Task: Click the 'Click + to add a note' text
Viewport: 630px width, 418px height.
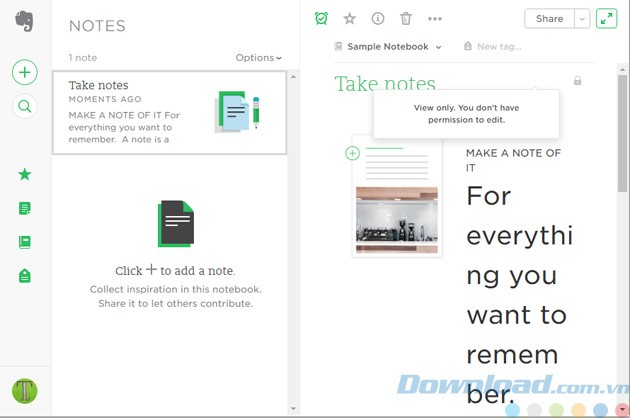Action: pos(175,270)
